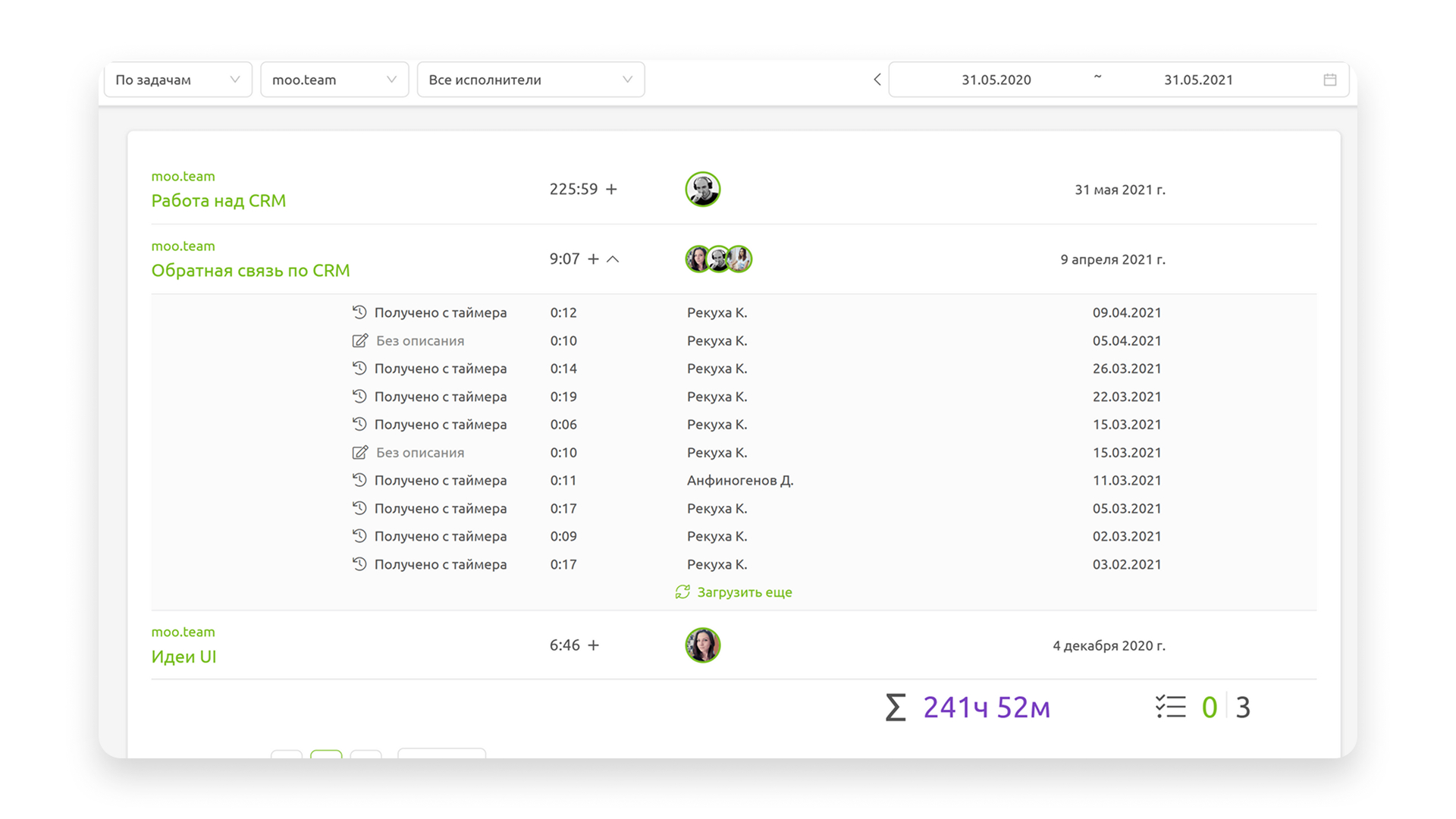Open the По задачам grouping dropdown
This screenshot has height=819, width=1456.
(x=177, y=80)
